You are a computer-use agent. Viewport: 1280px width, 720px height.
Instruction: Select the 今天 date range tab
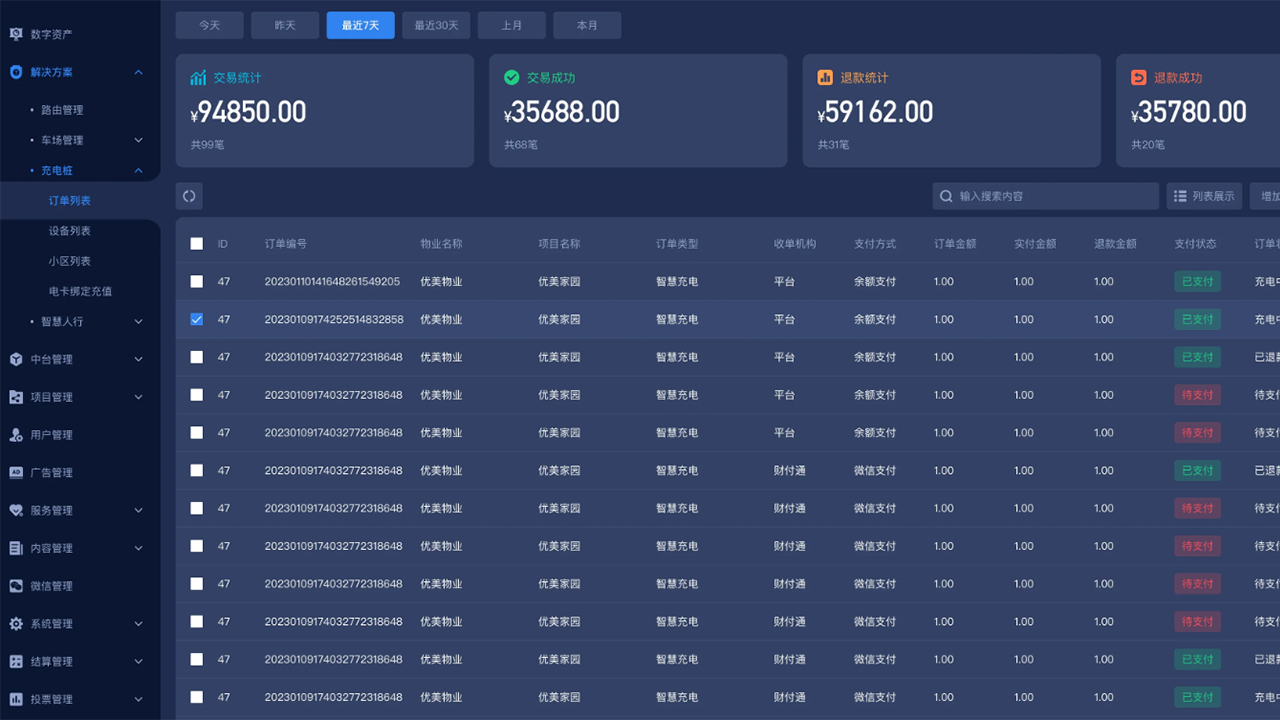[209, 25]
